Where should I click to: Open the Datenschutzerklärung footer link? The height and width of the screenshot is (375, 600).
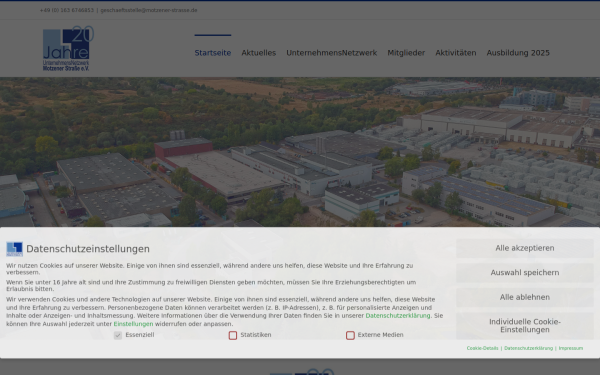[x=528, y=348]
